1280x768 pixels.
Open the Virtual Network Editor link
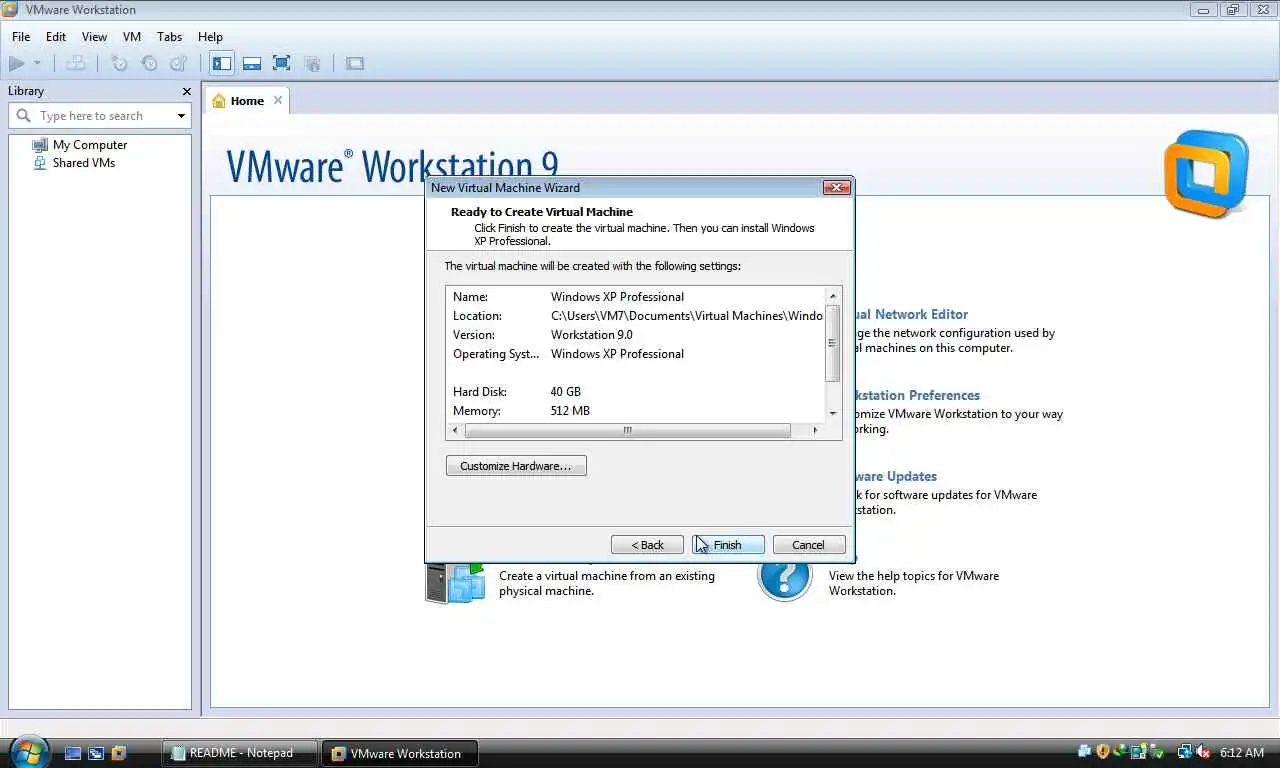(911, 314)
